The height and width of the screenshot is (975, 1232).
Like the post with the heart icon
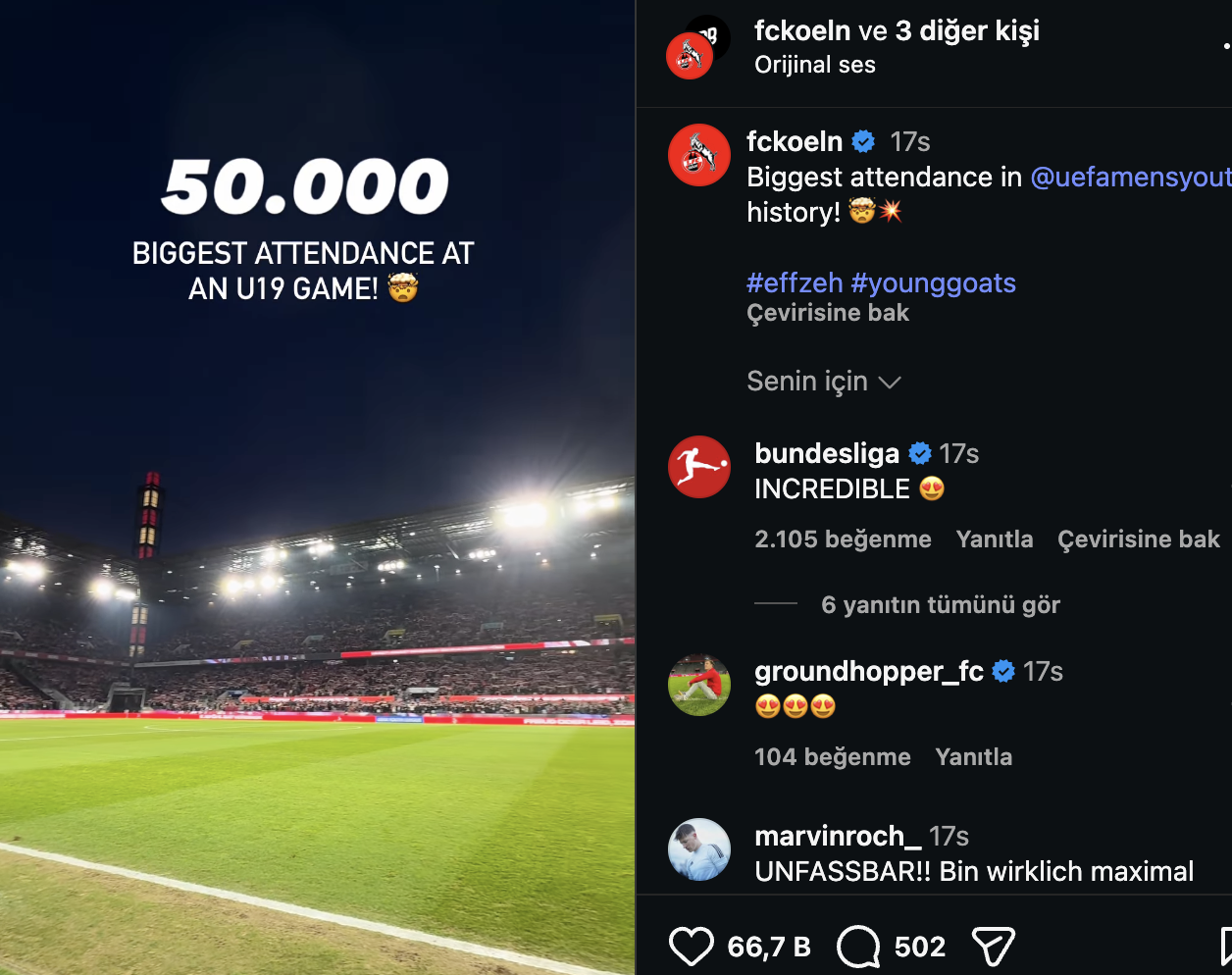691,947
